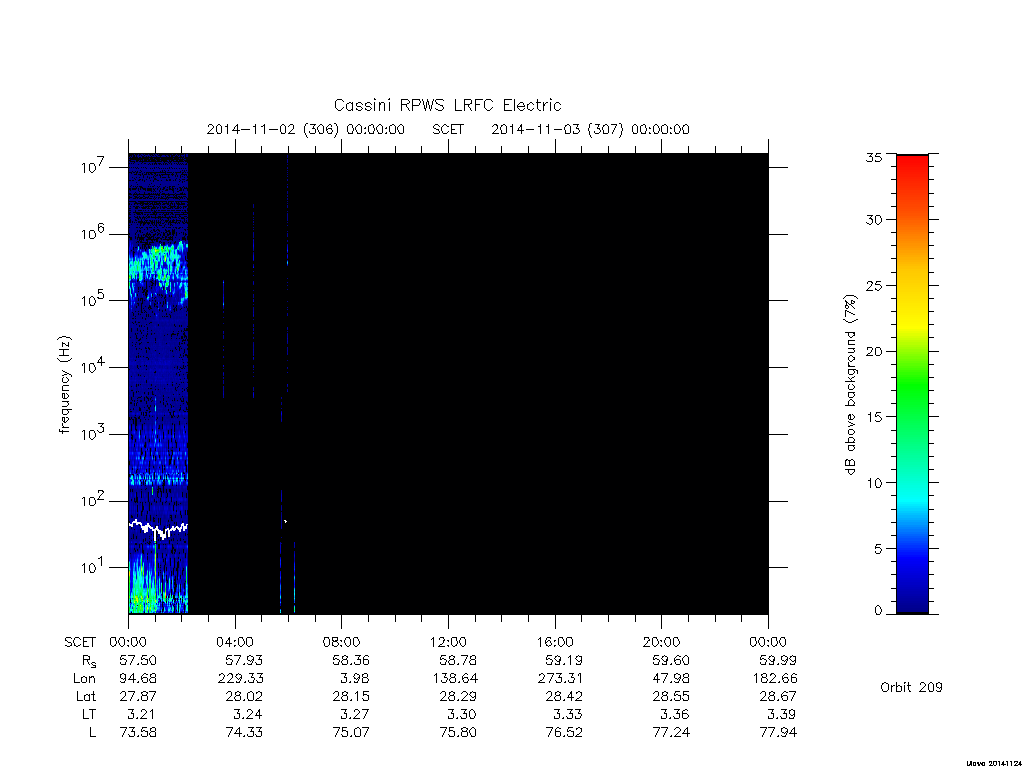Click the SCET label between the header dates
Screen dimensions: 1024x768
(448, 129)
